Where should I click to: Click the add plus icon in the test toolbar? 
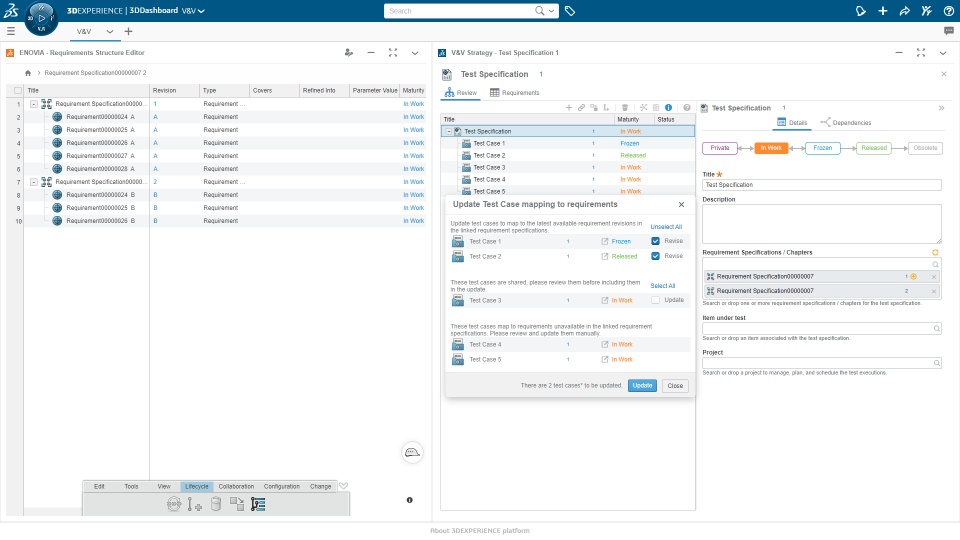pyautogui.click(x=569, y=107)
